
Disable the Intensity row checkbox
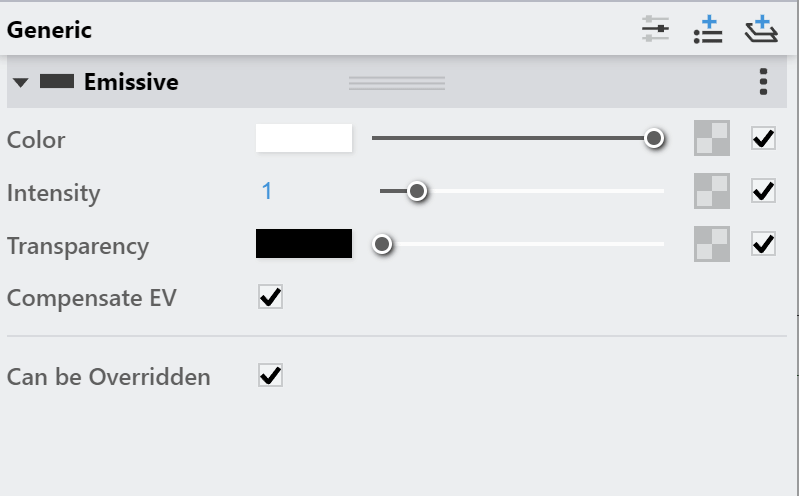click(x=763, y=191)
